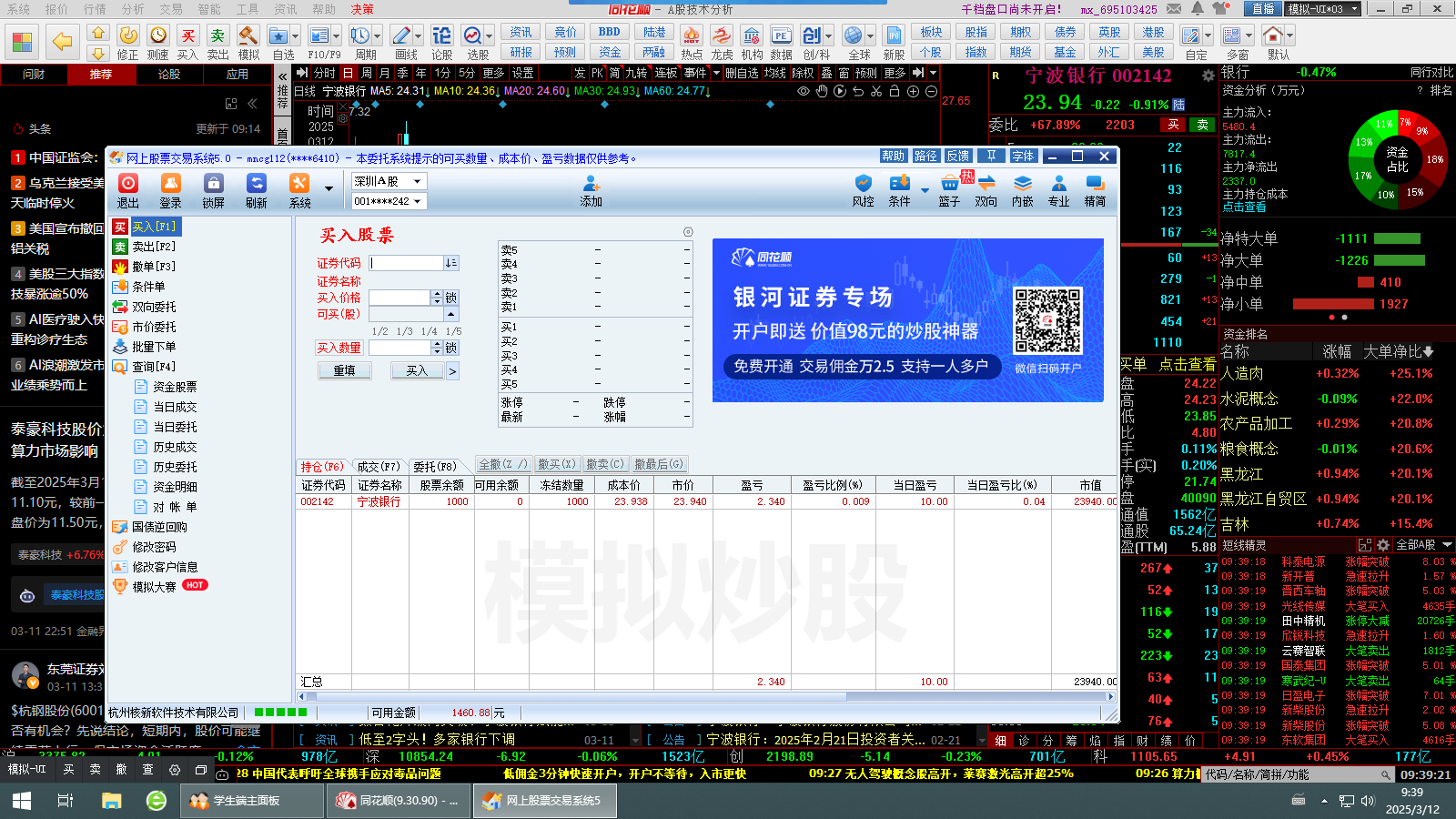Open the 点击查看 link under 主力持仓成本

pyautogui.click(x=1244, y=207)
